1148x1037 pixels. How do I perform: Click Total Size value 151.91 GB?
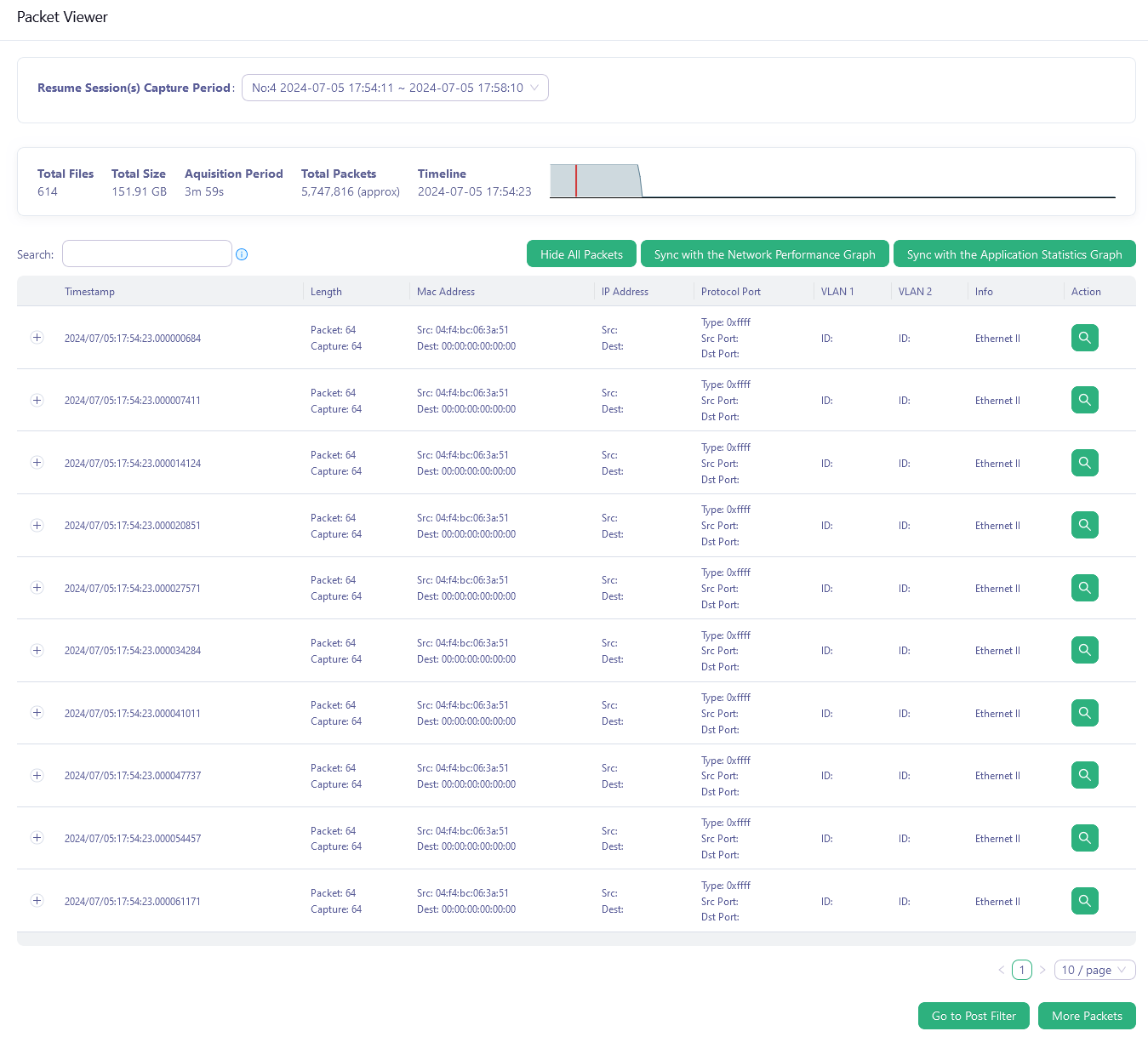coord(139,191)
